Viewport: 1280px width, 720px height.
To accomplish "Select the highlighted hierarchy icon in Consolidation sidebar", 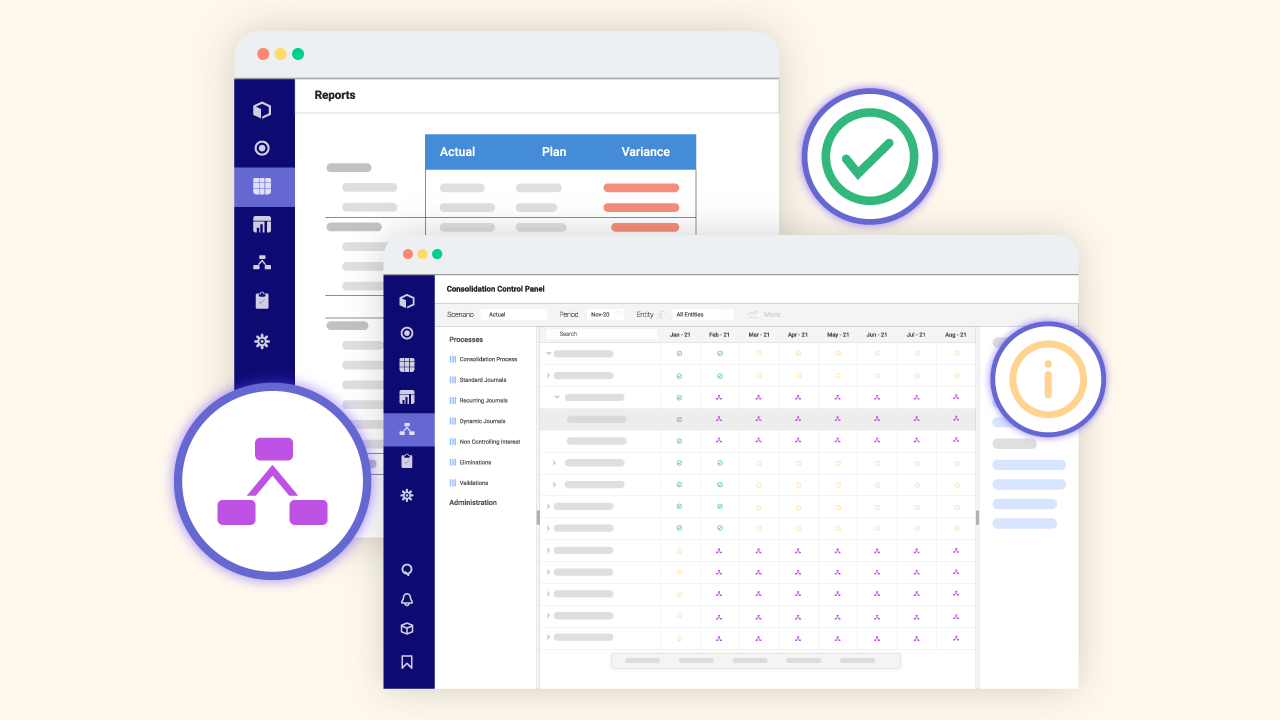I will (x=407, y=429).
